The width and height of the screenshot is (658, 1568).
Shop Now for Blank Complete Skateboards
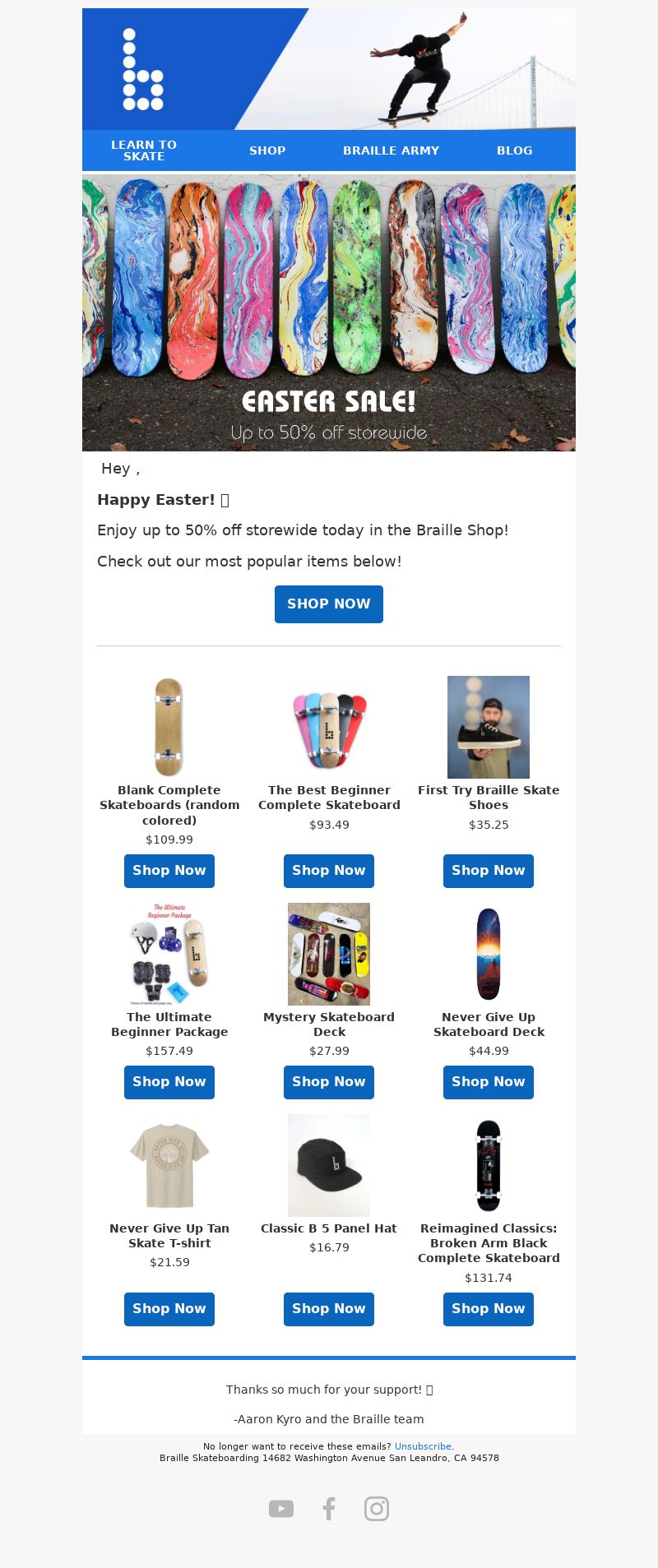[x=169, y=871]
